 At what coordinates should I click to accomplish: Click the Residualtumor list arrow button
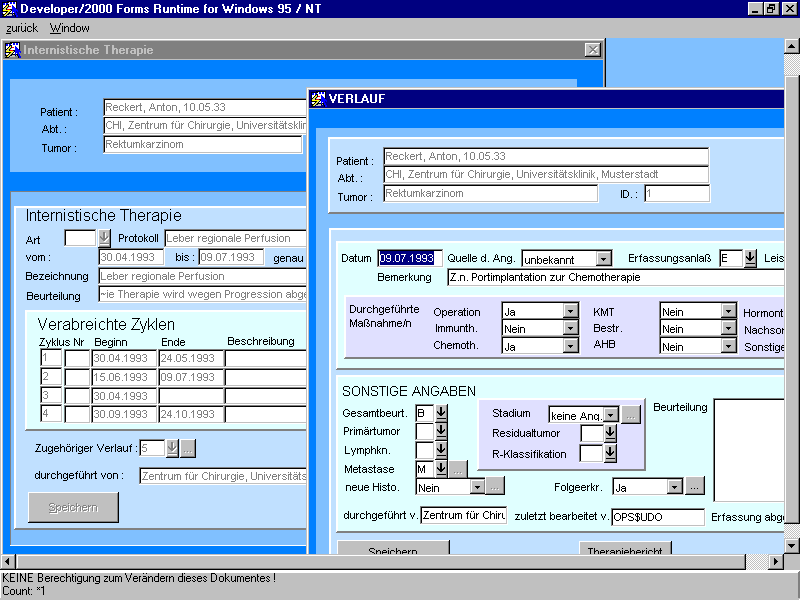point(610,434)
